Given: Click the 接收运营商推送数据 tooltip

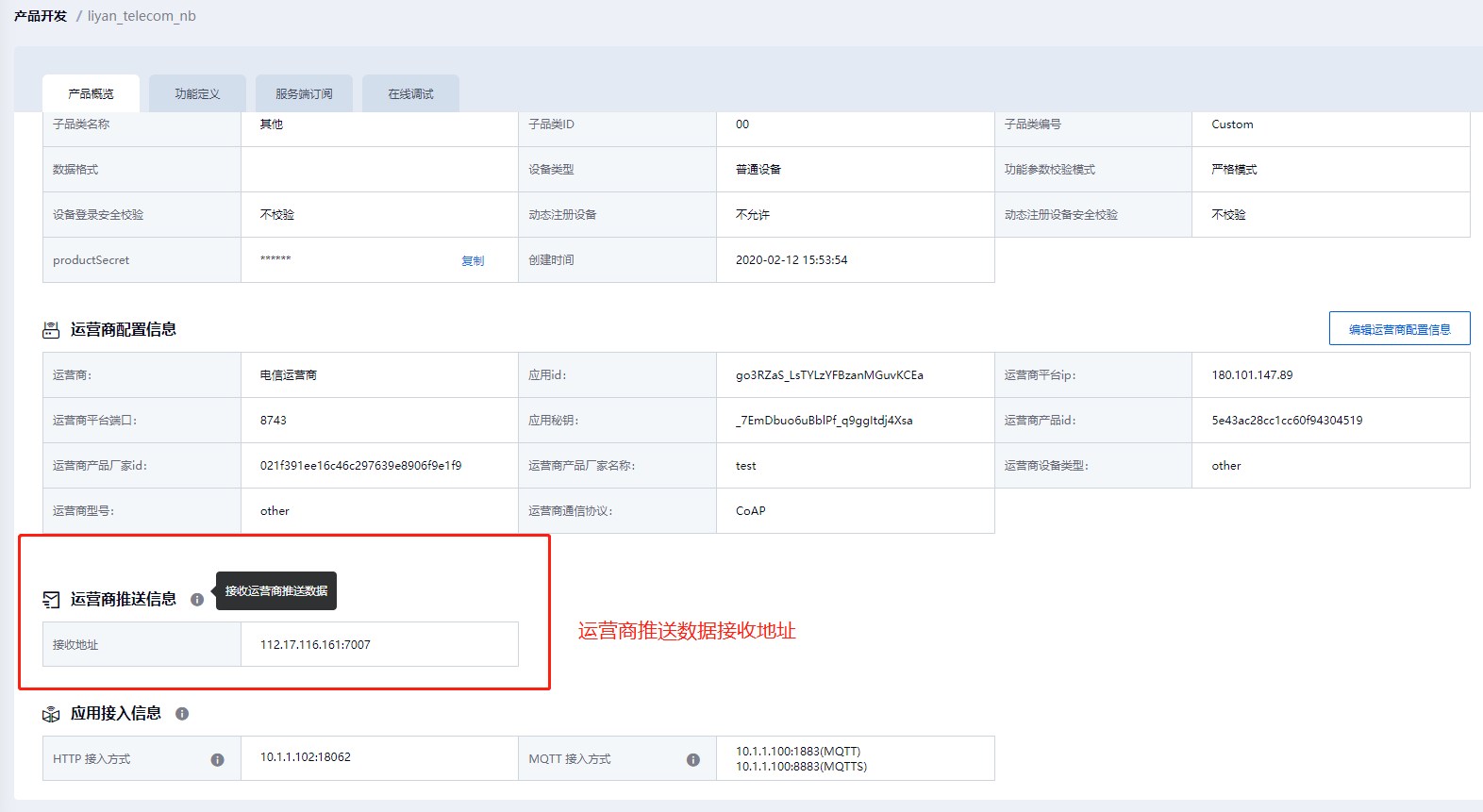Looking at the screenshot, I should coord(276,591).
